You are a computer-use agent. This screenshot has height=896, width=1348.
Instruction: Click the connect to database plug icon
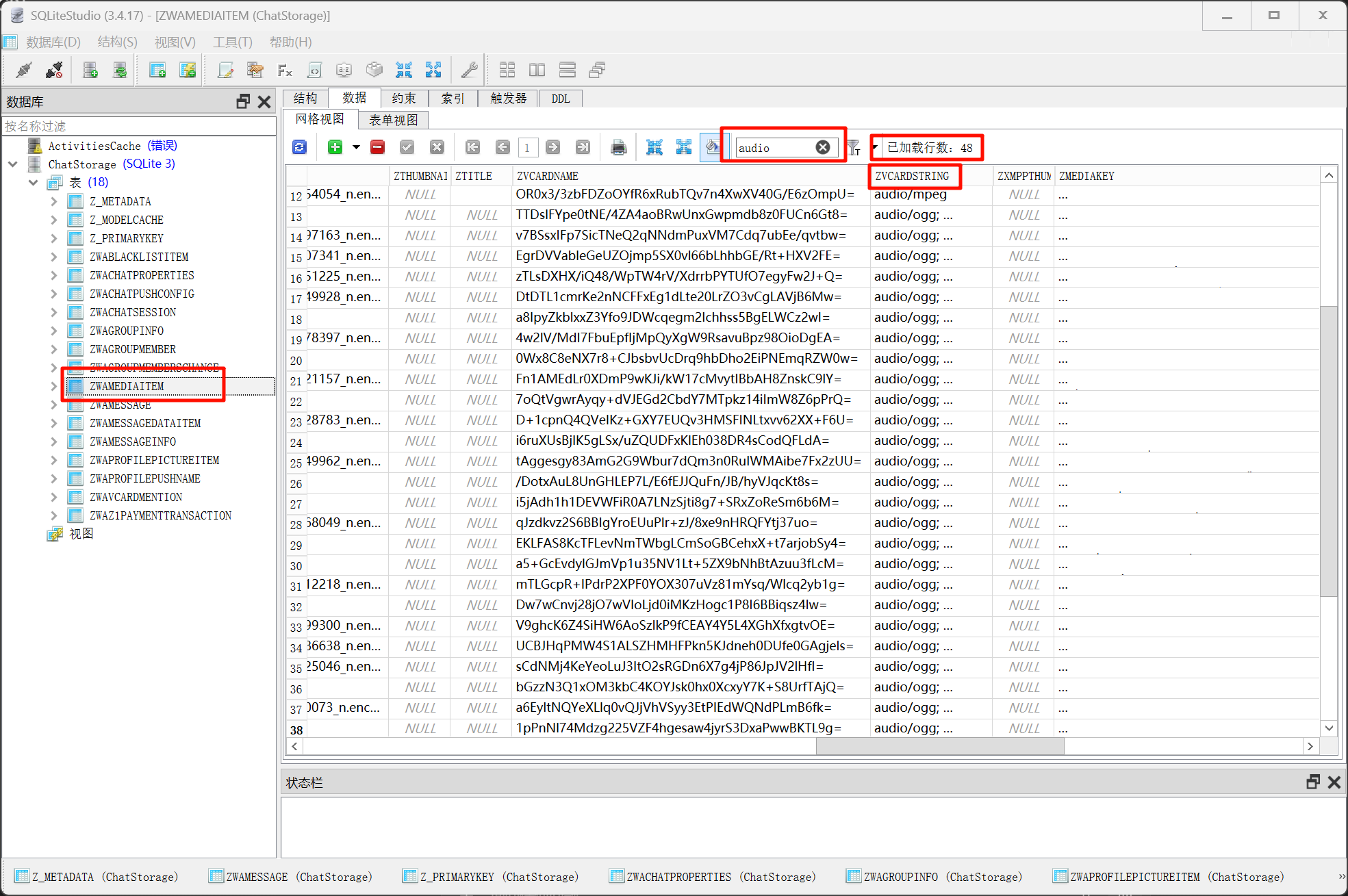coord(24,70)
